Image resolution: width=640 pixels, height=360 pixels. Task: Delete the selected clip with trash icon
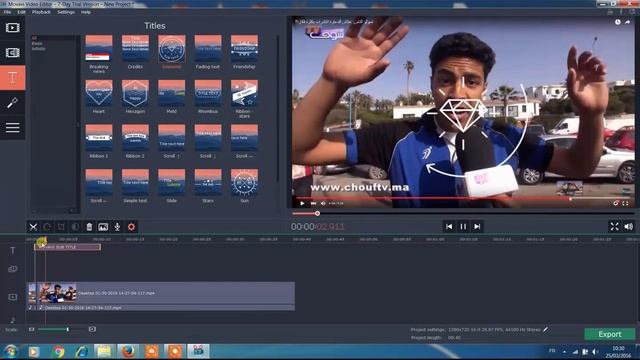click(89, 227)
